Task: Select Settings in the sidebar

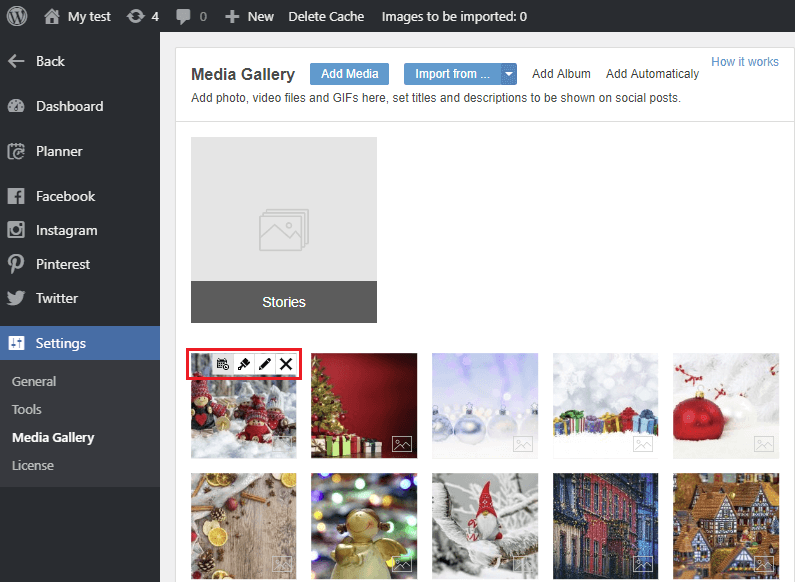Action: pyautogui.click(x=80, y=343)
